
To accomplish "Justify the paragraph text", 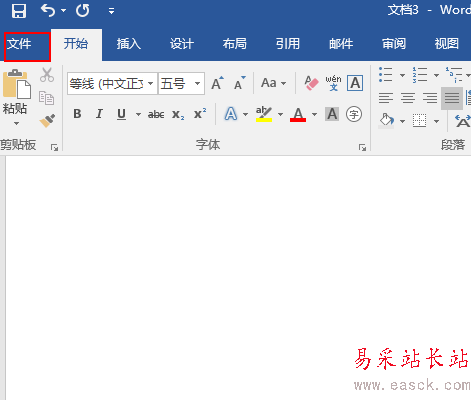I will coord(452,98).
